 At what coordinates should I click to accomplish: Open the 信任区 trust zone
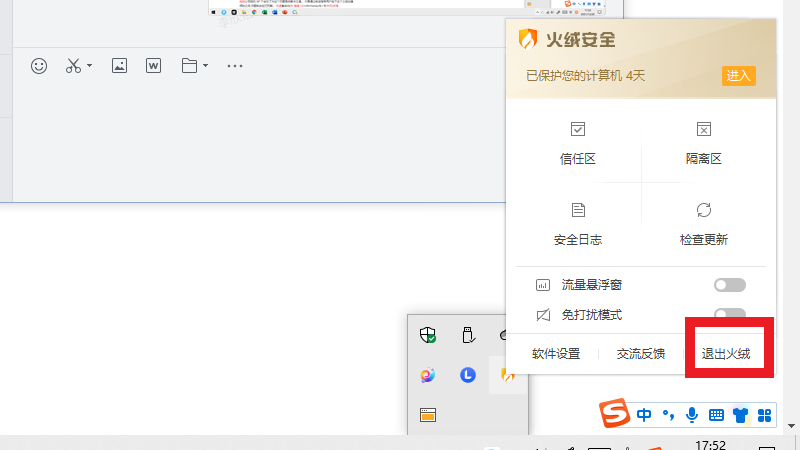coord(577,143)
